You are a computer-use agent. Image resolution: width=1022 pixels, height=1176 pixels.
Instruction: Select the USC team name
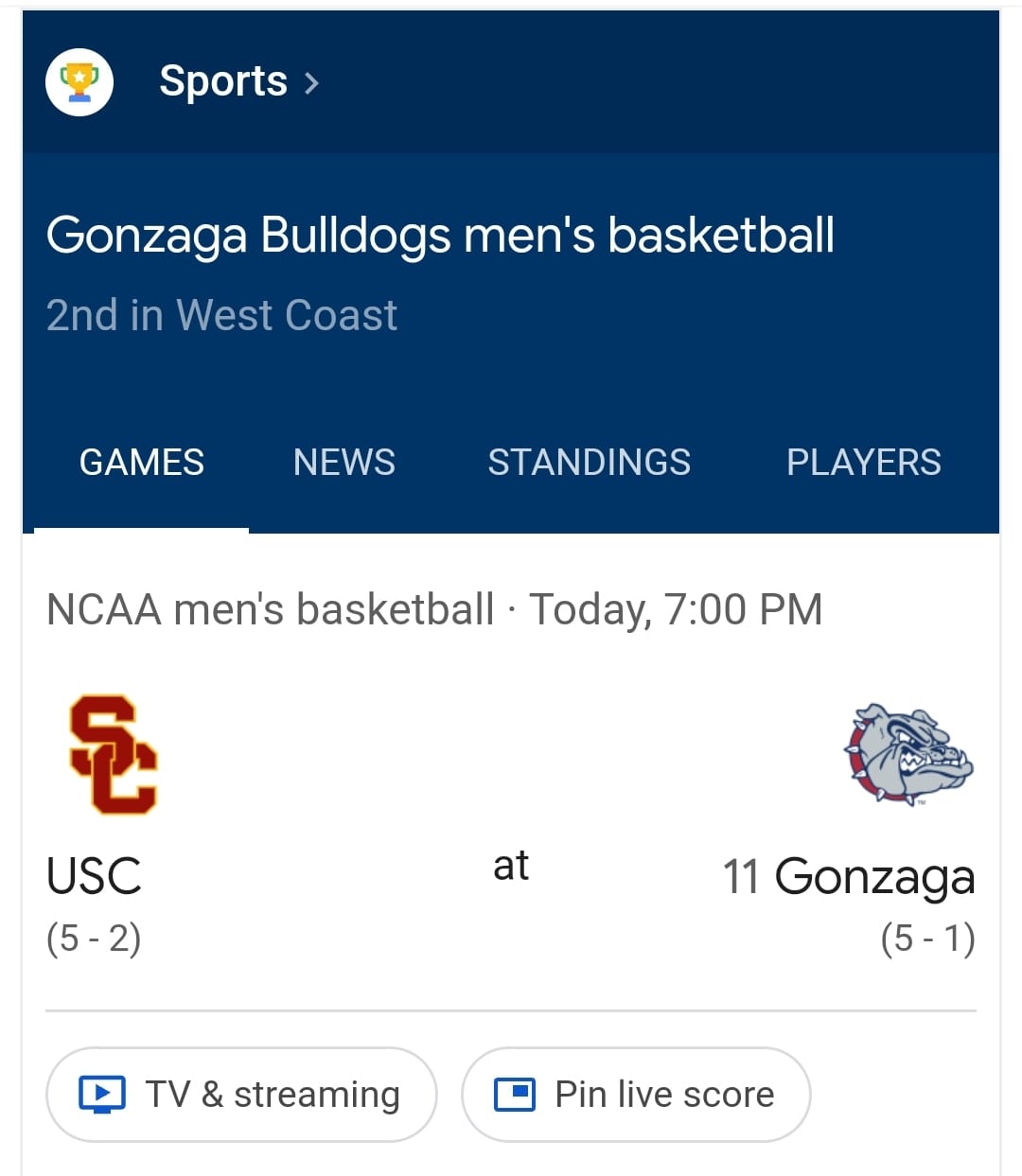(x=94, y=876)
